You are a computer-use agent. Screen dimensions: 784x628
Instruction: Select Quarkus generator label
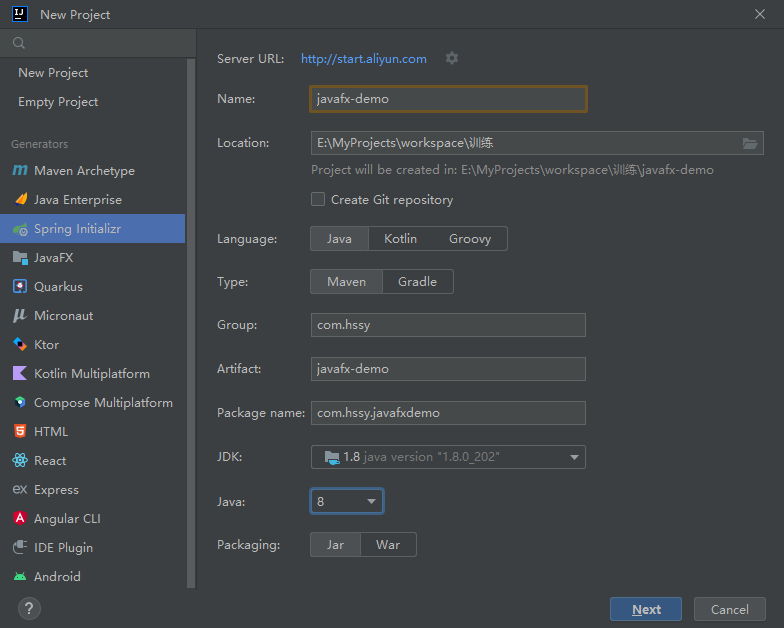[x=58, y=286]
